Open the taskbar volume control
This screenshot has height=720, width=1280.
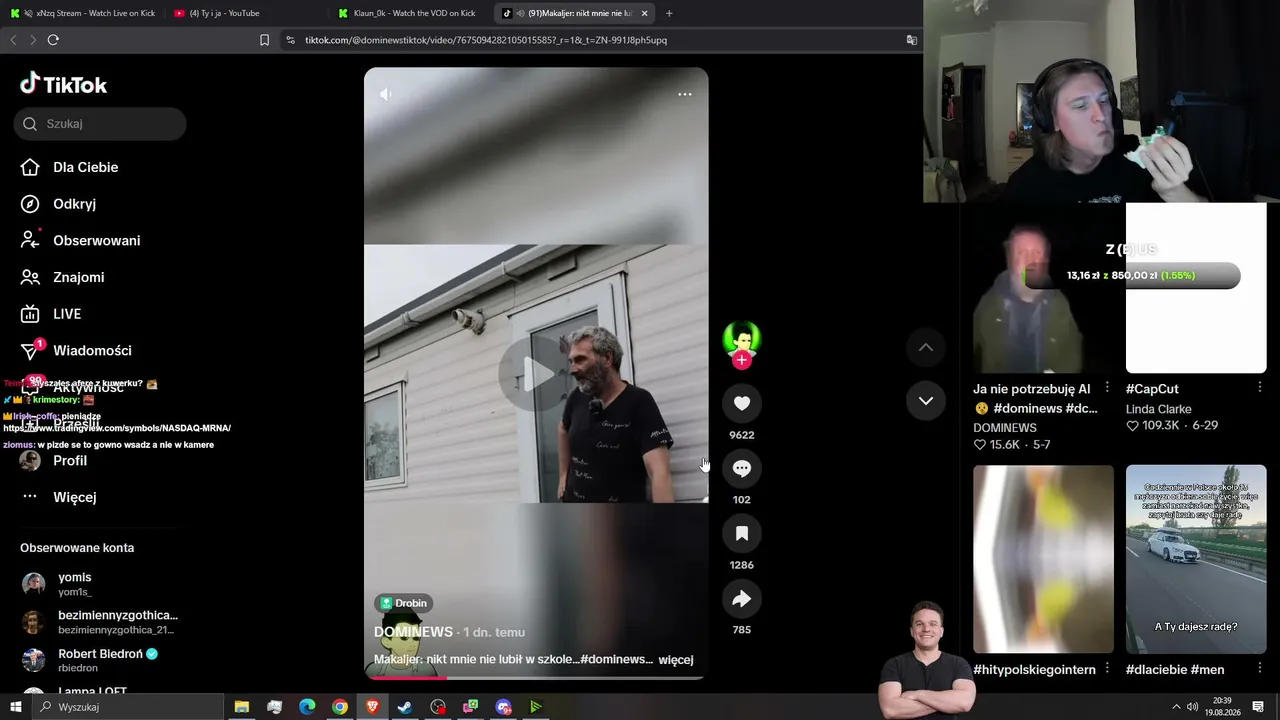tap(1192, 707)
